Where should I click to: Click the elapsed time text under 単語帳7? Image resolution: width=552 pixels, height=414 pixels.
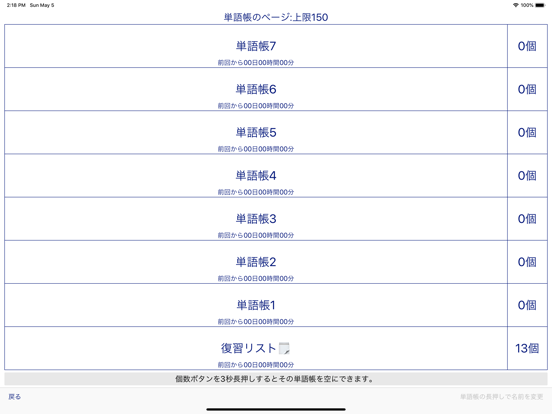(x=256, y=63)
